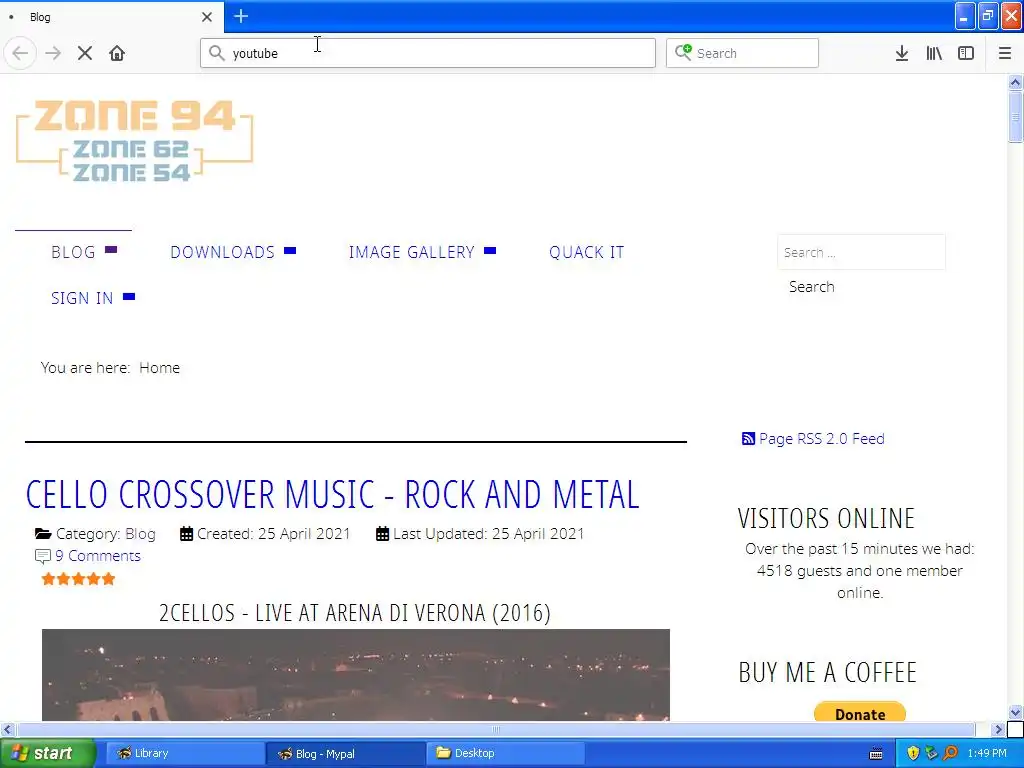This screenshot has height=768, width=1024.
Task: Go forward with the forward arrow
Action: click(54, 53)
